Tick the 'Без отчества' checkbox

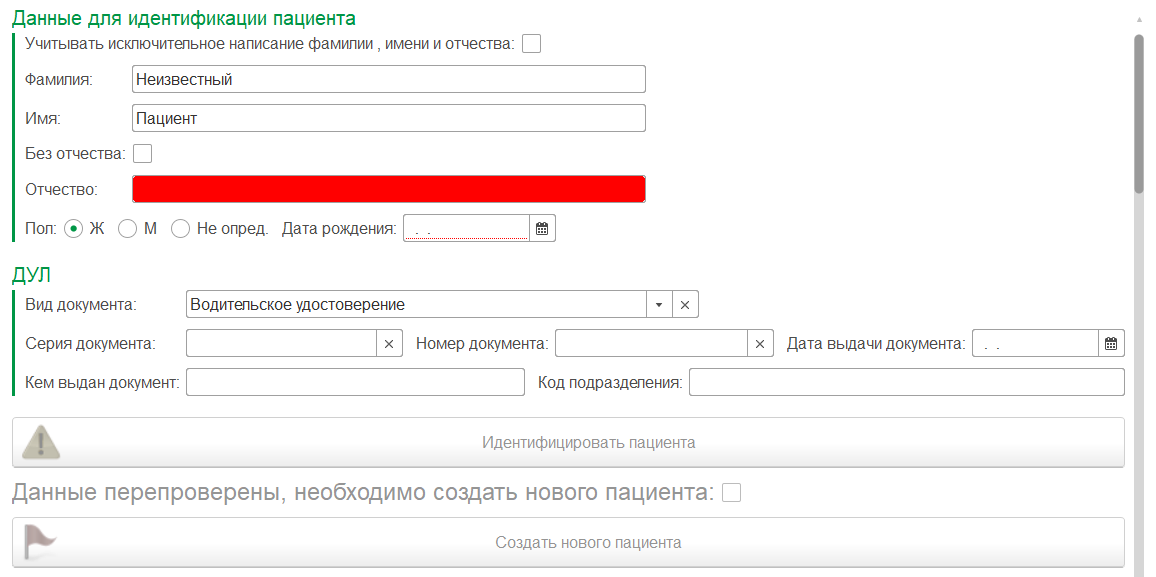(x=143, y=154)
